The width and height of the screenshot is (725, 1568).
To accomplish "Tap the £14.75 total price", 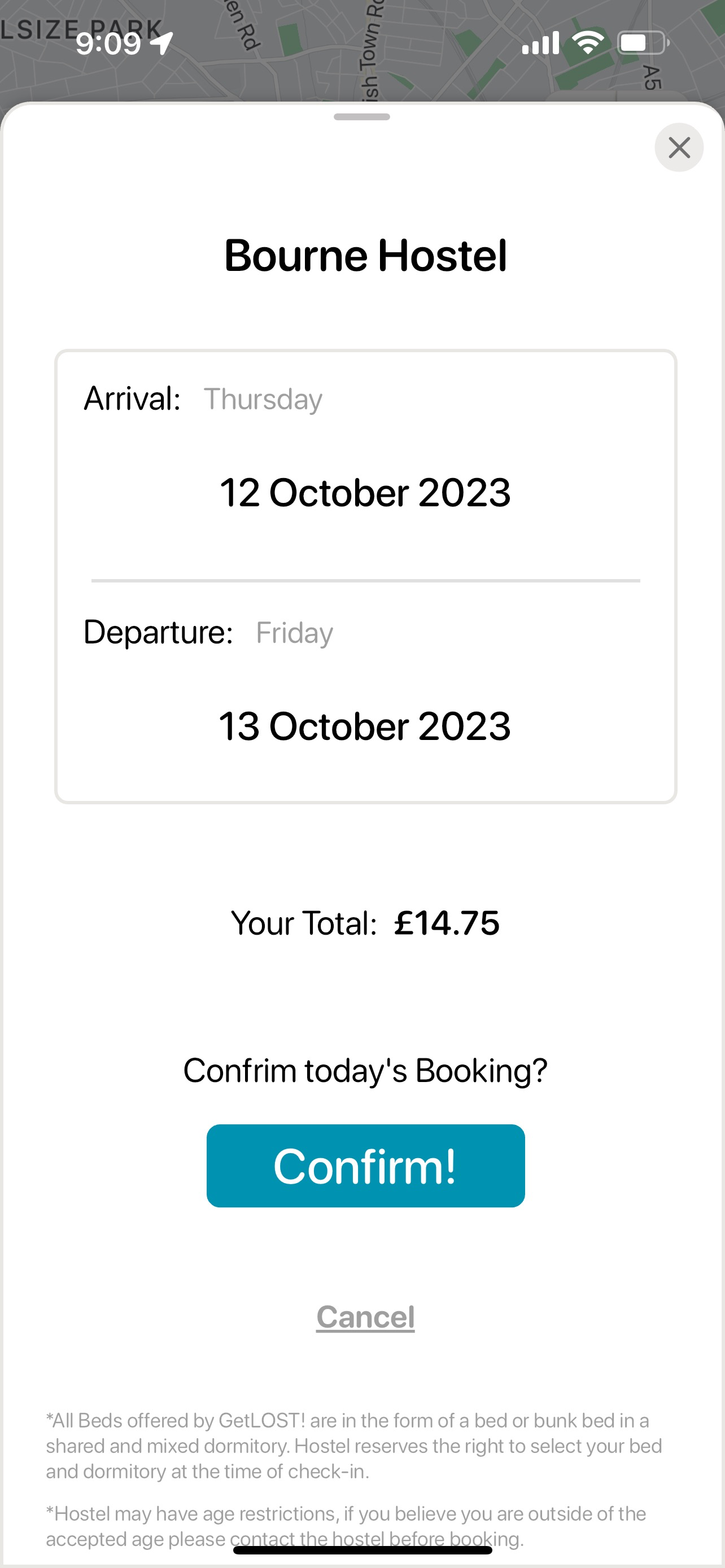I will tap(447, 923).
